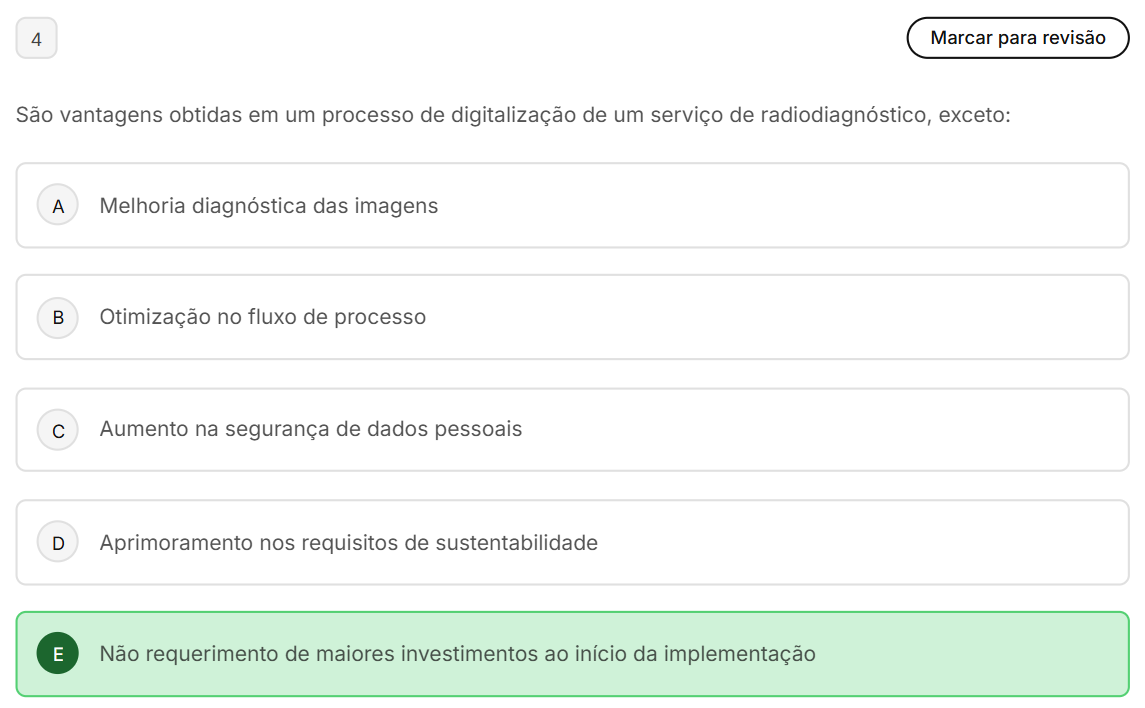
Task: Click the dark green E circle
Action: [58, 654]
